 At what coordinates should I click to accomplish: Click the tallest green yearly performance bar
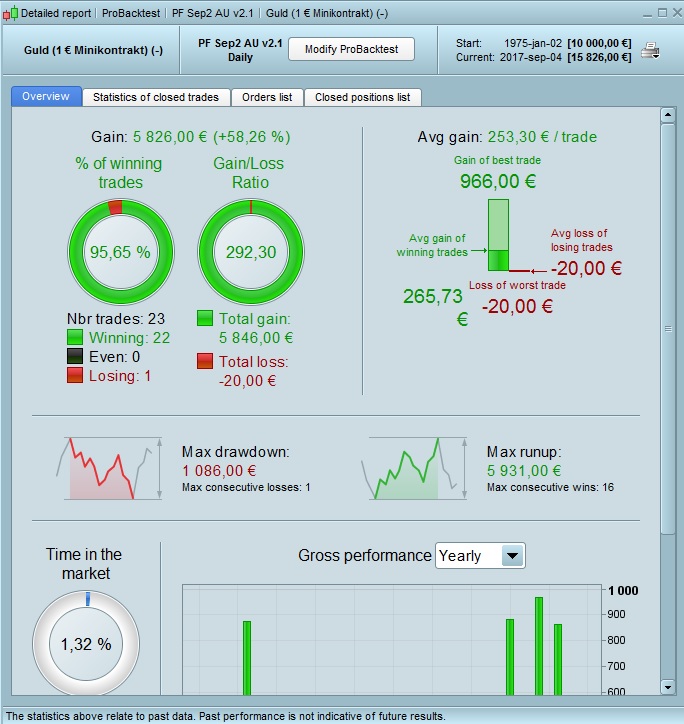click(539, 646)
